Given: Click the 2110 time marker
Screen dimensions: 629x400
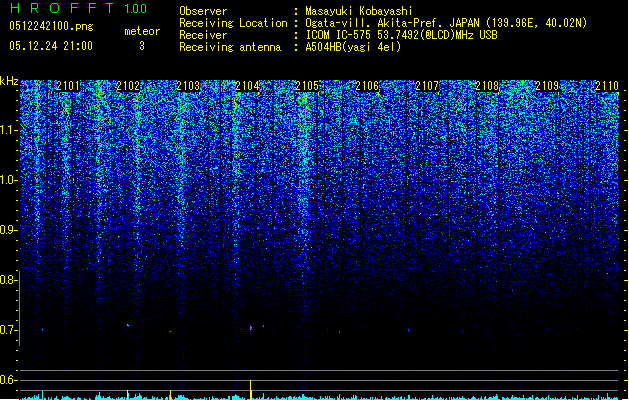Looking at the screenshot, I should pyautogui.click(x=607, y=85).
